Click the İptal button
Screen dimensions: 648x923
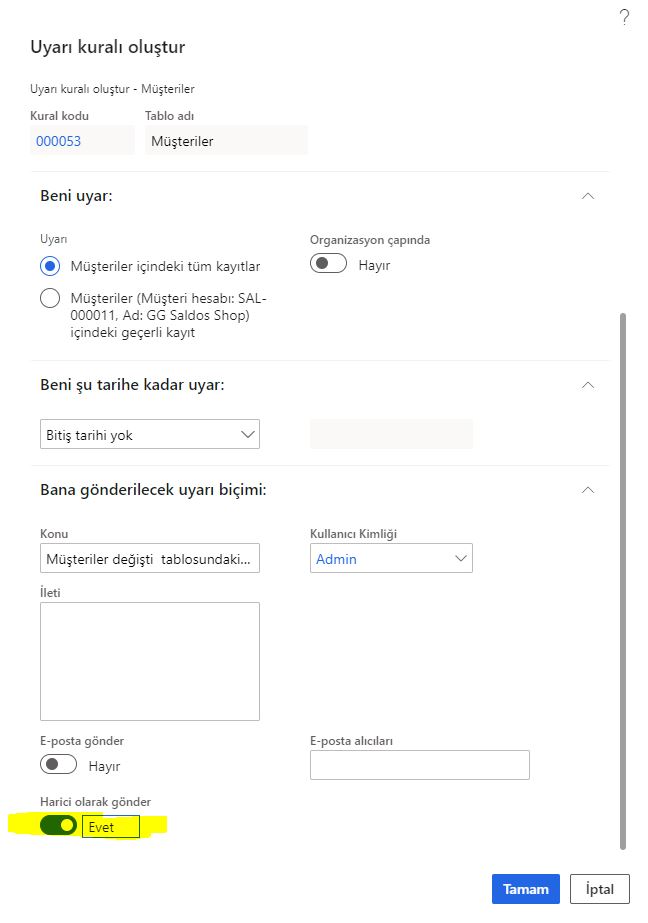coord(600,889)
